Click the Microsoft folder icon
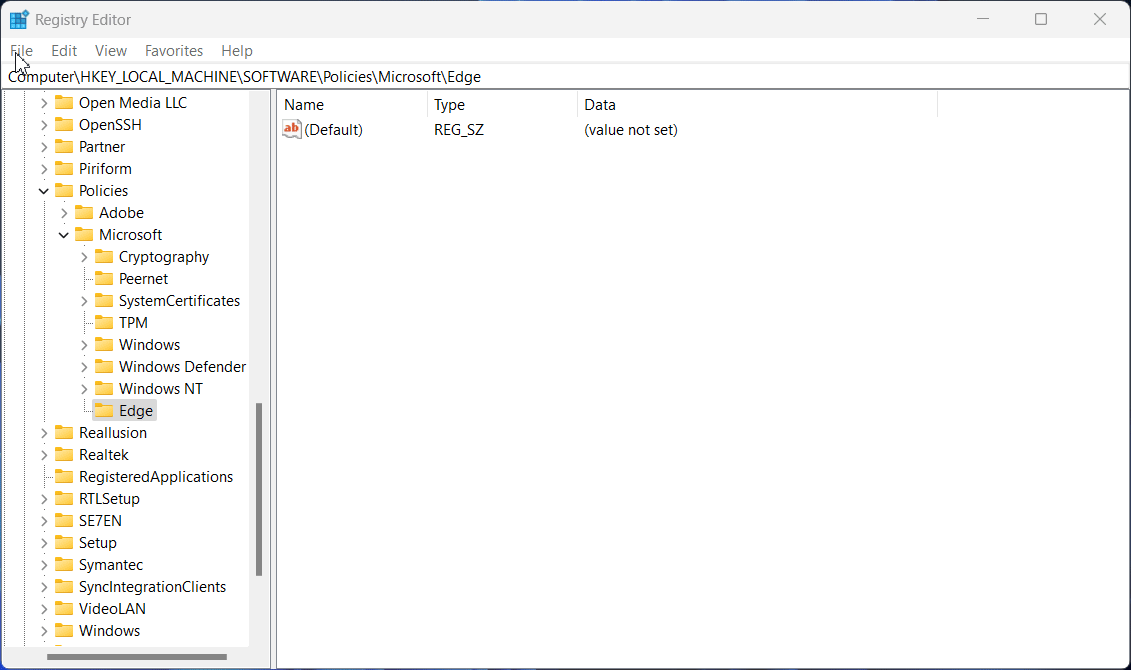The height and width of the screenshot is (670, 1131). [84, 234]
